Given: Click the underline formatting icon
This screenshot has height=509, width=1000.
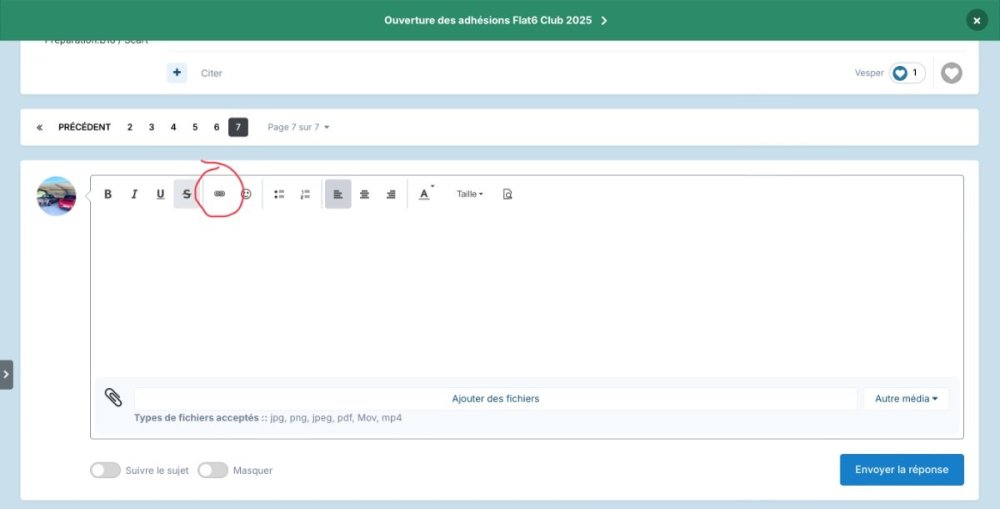Looking at the screenshot, I should click(160, 194).
